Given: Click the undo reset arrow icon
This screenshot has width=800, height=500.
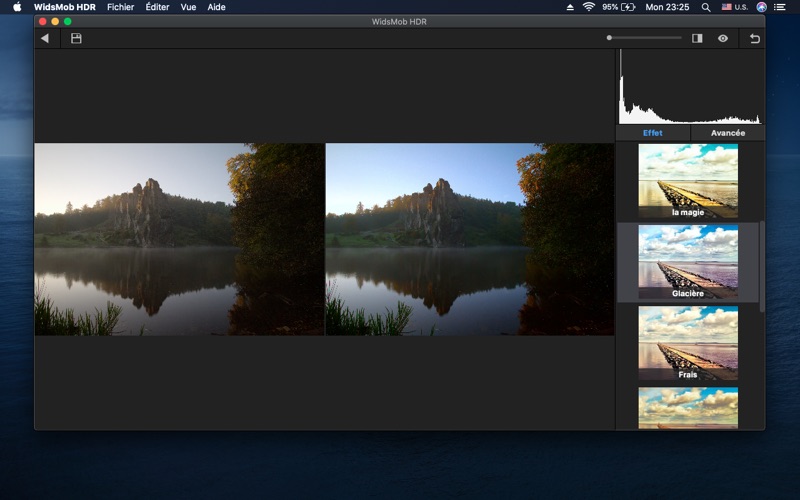Looking at the screenshot, I should click(755, 38).
